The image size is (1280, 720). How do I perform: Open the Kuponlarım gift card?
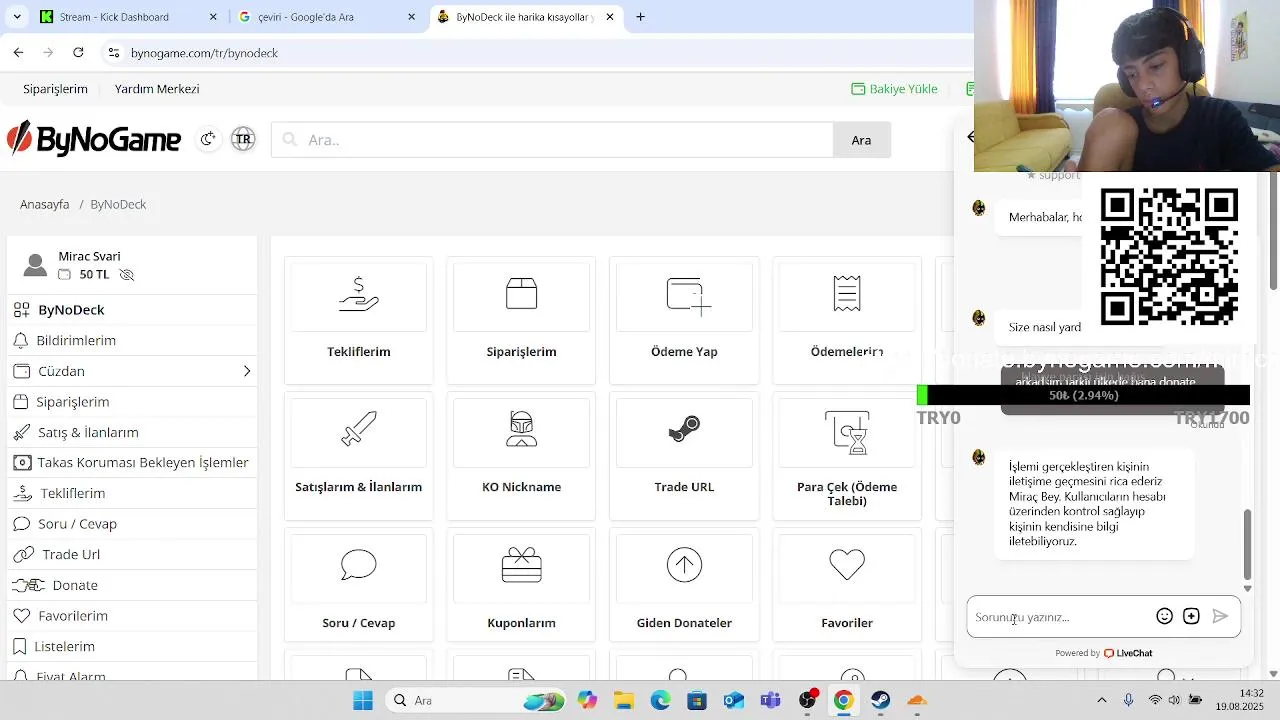point(521,584)
